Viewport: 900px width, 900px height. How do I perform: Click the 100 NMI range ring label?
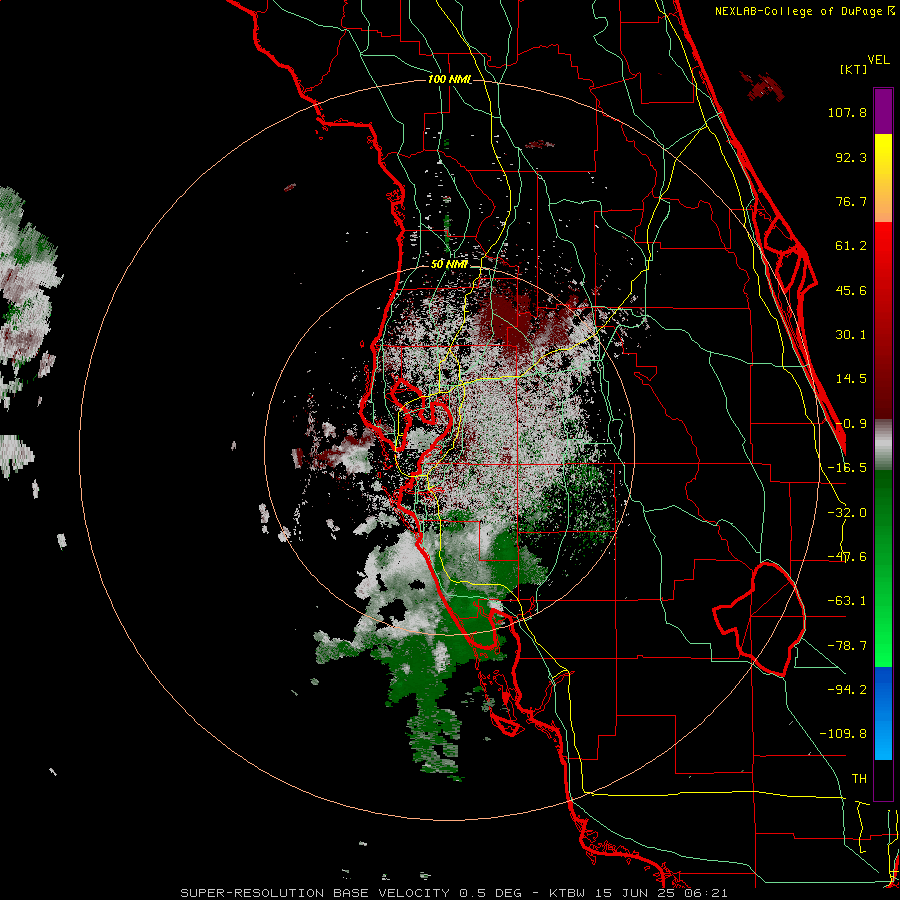[x=449, y=79]
